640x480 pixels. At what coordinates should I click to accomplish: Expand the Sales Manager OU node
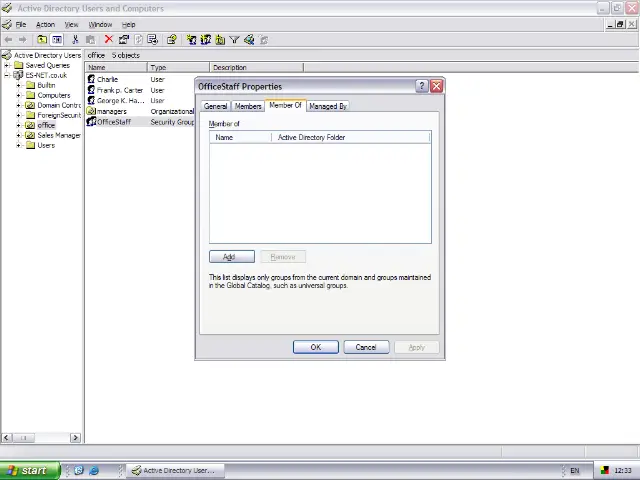tap(18, 135)
